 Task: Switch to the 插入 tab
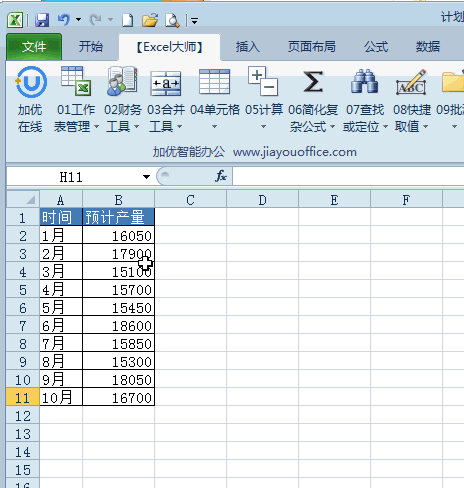(248, 47)
